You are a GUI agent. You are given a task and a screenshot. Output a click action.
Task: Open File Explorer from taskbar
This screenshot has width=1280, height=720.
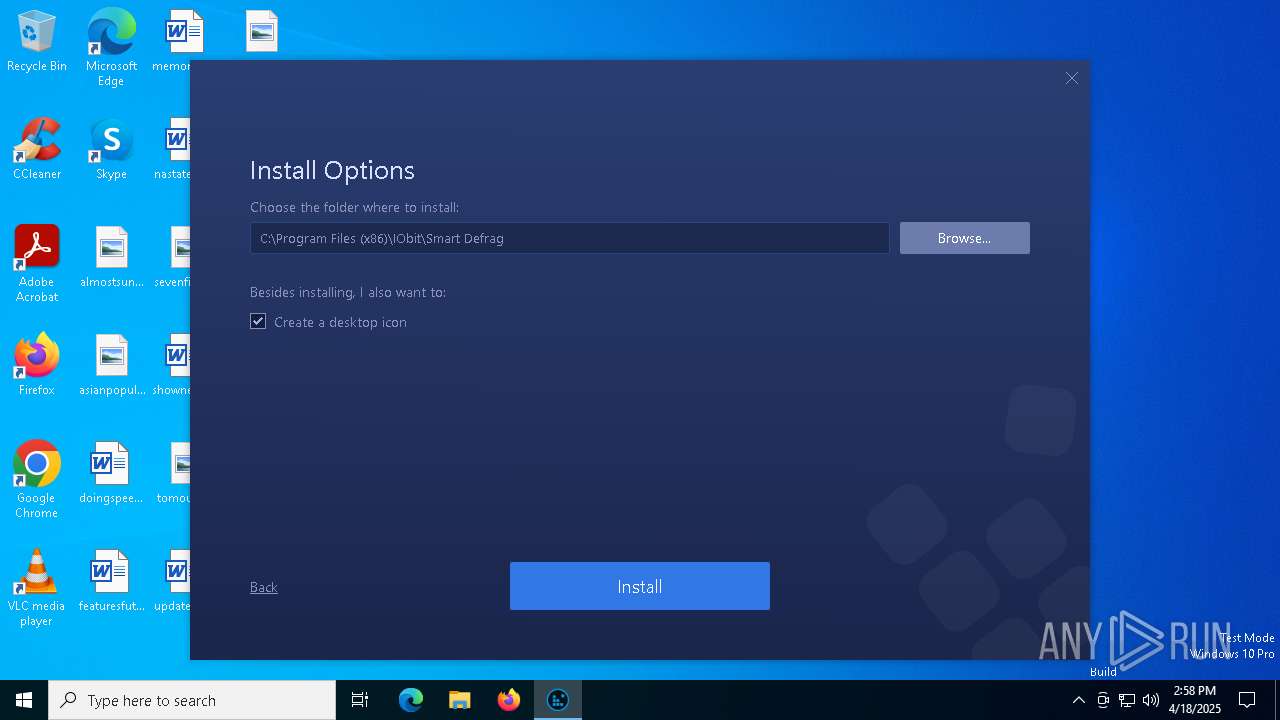(x=460, y=700)
